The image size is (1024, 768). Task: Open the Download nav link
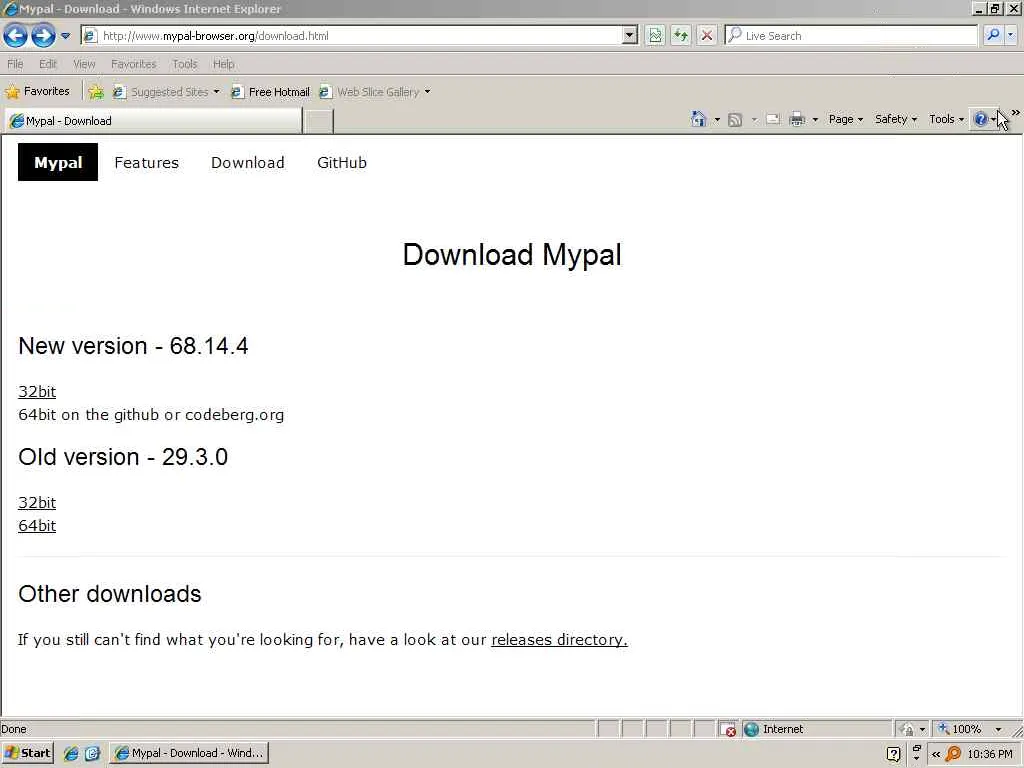pyautogui.click(x=248, y=163)
